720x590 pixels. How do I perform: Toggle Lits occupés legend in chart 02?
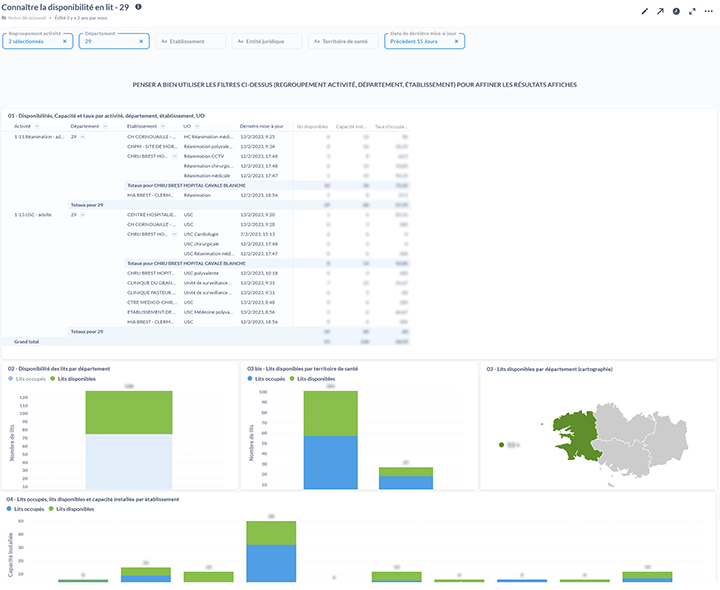click(28, 379)
